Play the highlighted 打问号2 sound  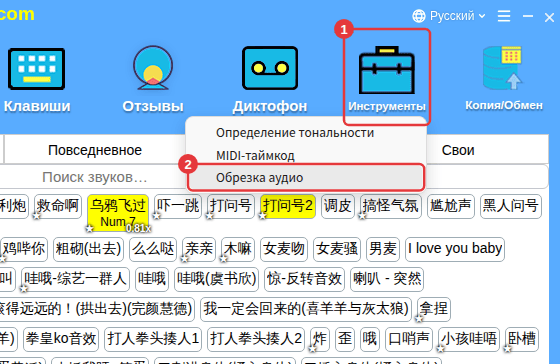[288, 206]
